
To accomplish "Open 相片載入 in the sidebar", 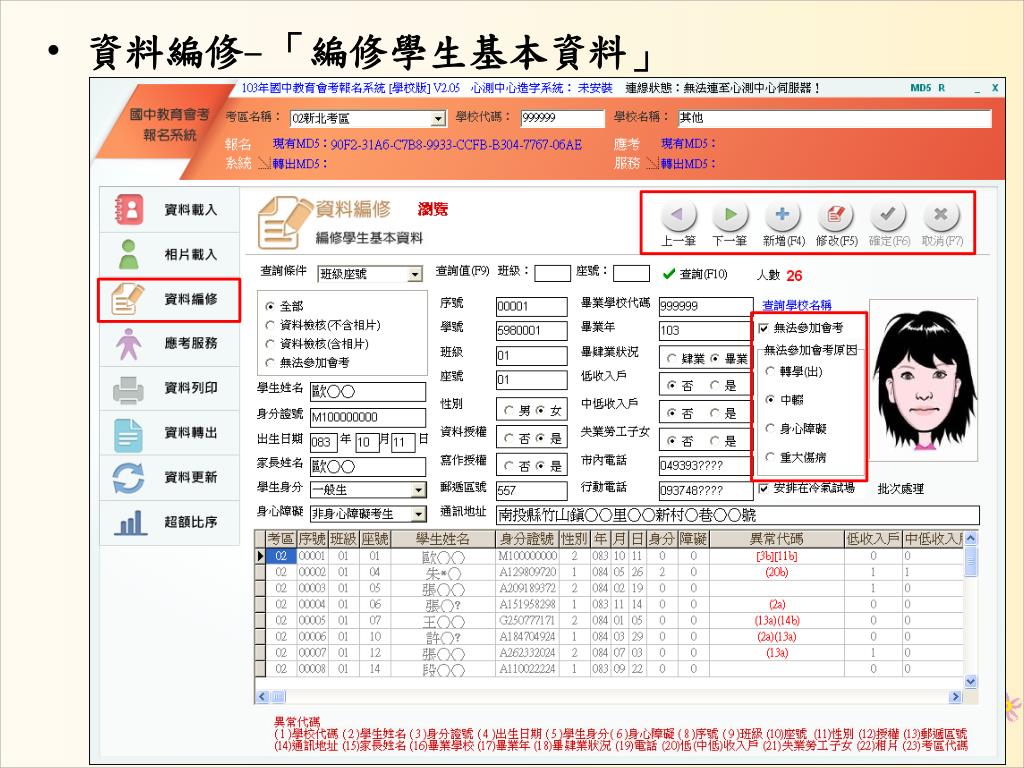I will coord(169,254).
